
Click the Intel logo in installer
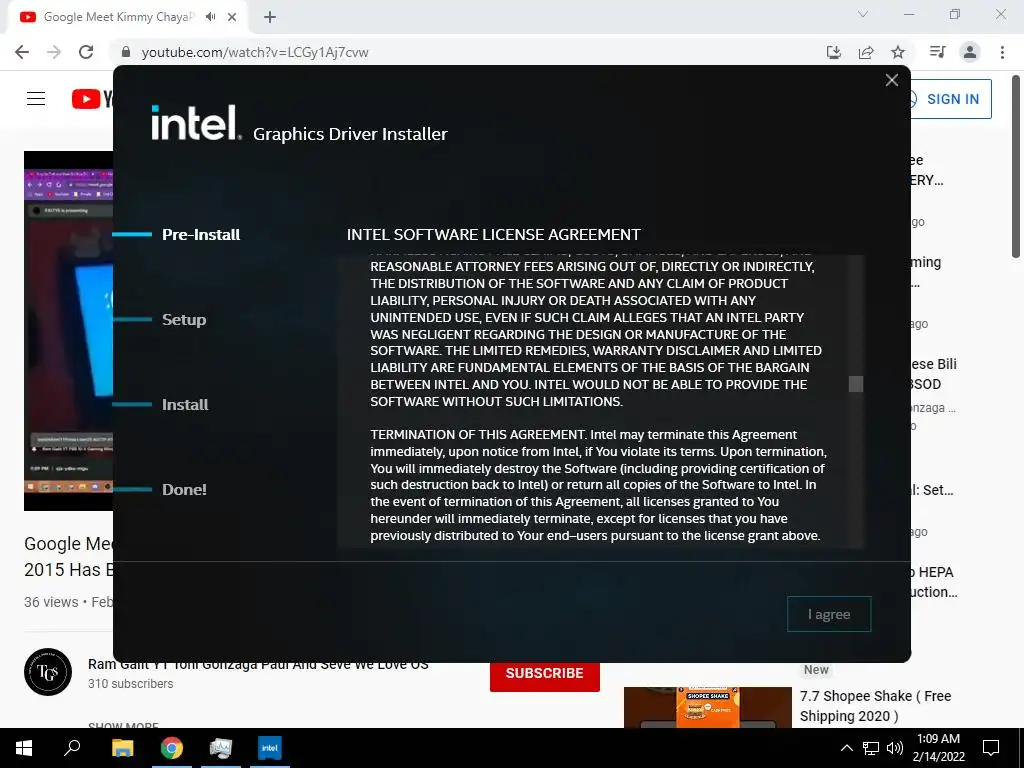(196, 122)
